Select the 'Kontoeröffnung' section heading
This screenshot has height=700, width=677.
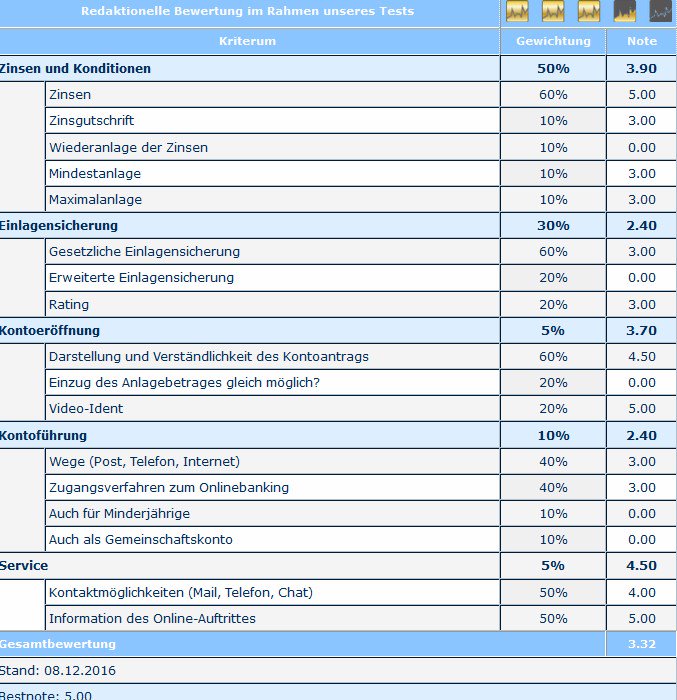click(50, 330)
